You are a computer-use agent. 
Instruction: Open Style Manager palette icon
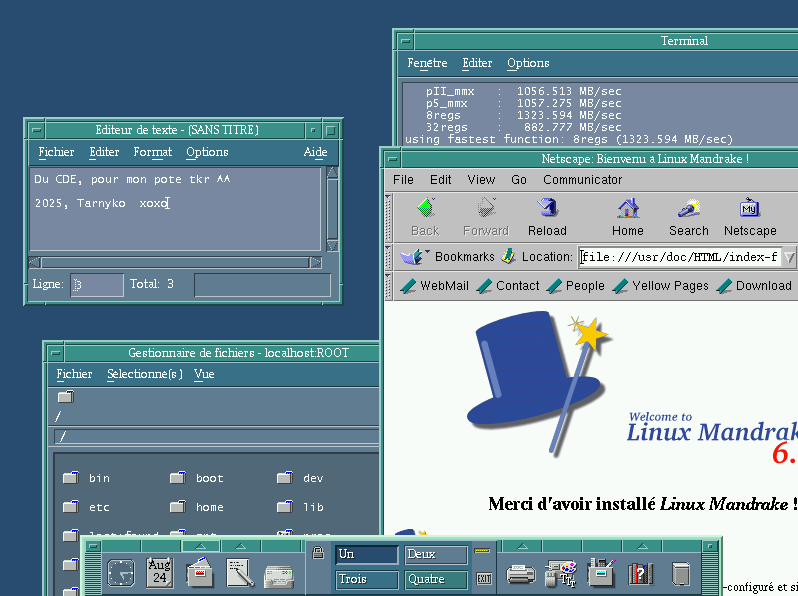(x=561, y=573)
